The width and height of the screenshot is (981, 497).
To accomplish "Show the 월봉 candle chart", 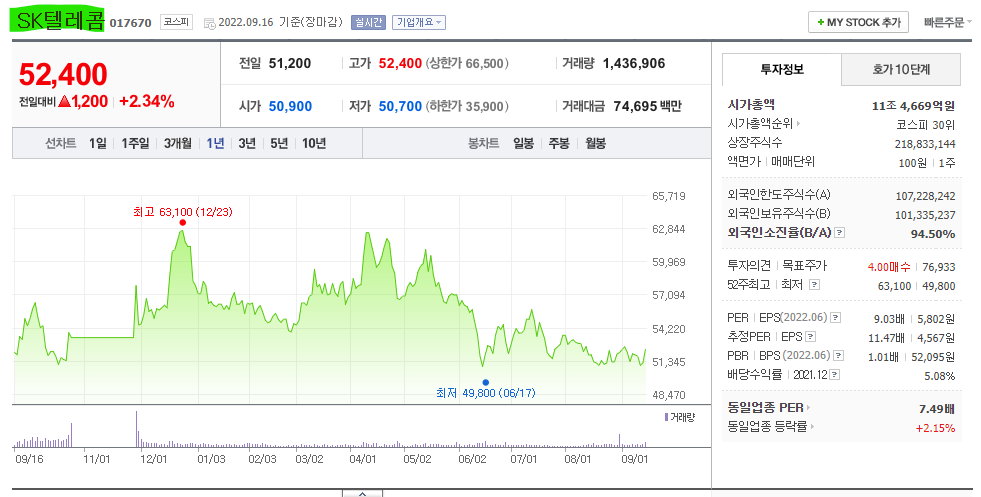I will [596, 143].
